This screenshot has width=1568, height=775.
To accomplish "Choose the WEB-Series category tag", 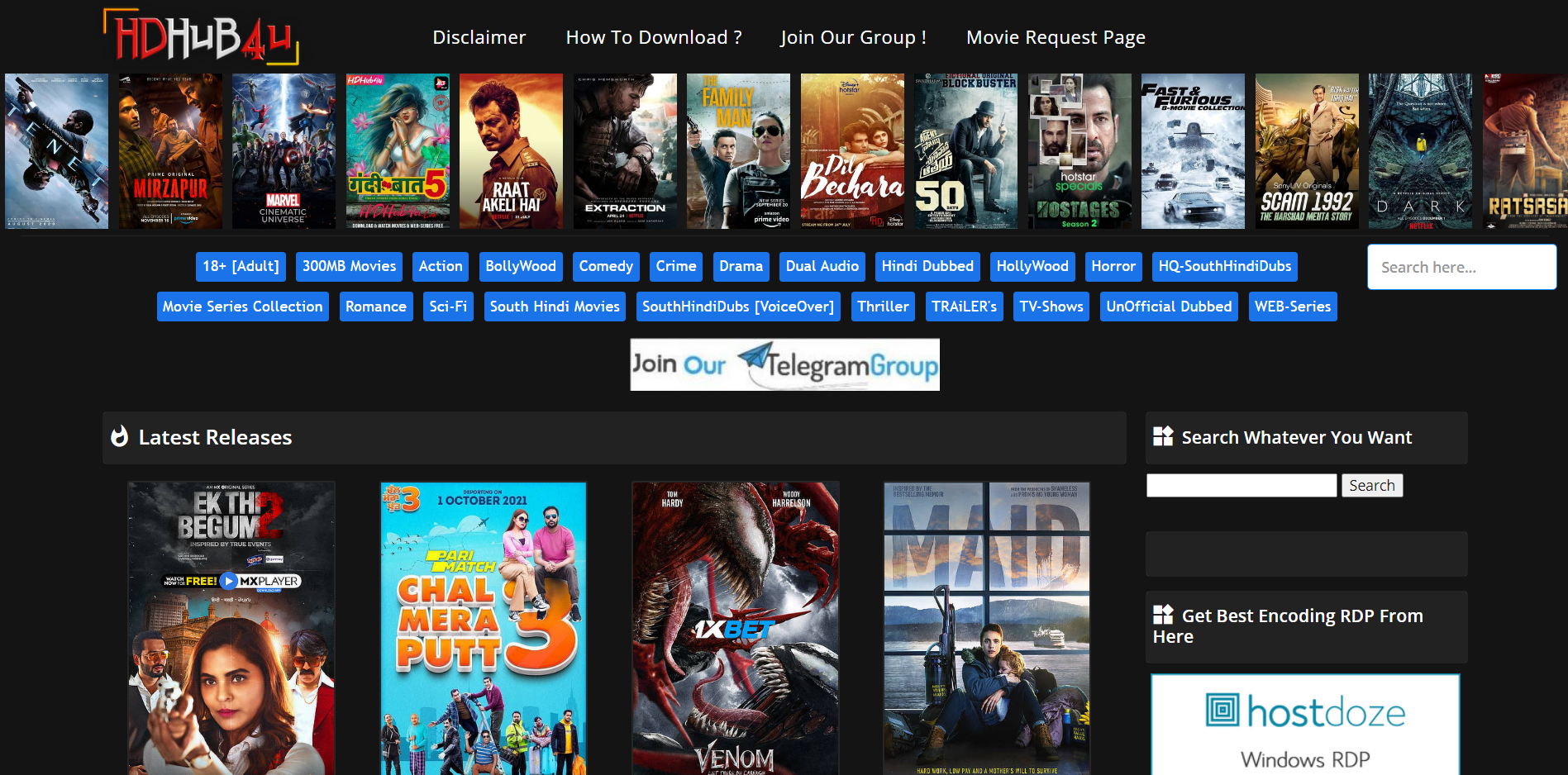I will (x=1292, y=307).
